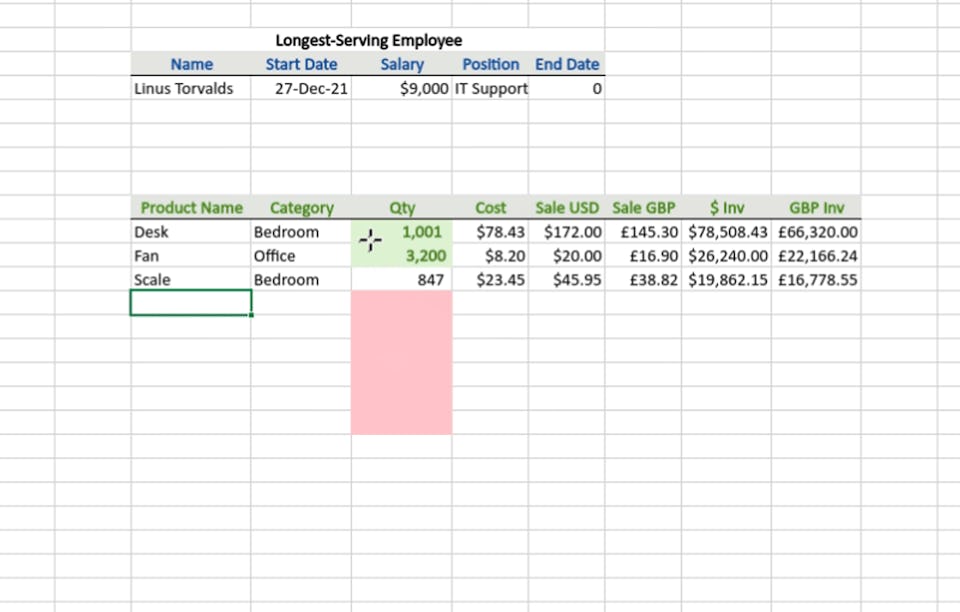Click the 'Scale' product cell
960x612 pixels.
point(191,280)
